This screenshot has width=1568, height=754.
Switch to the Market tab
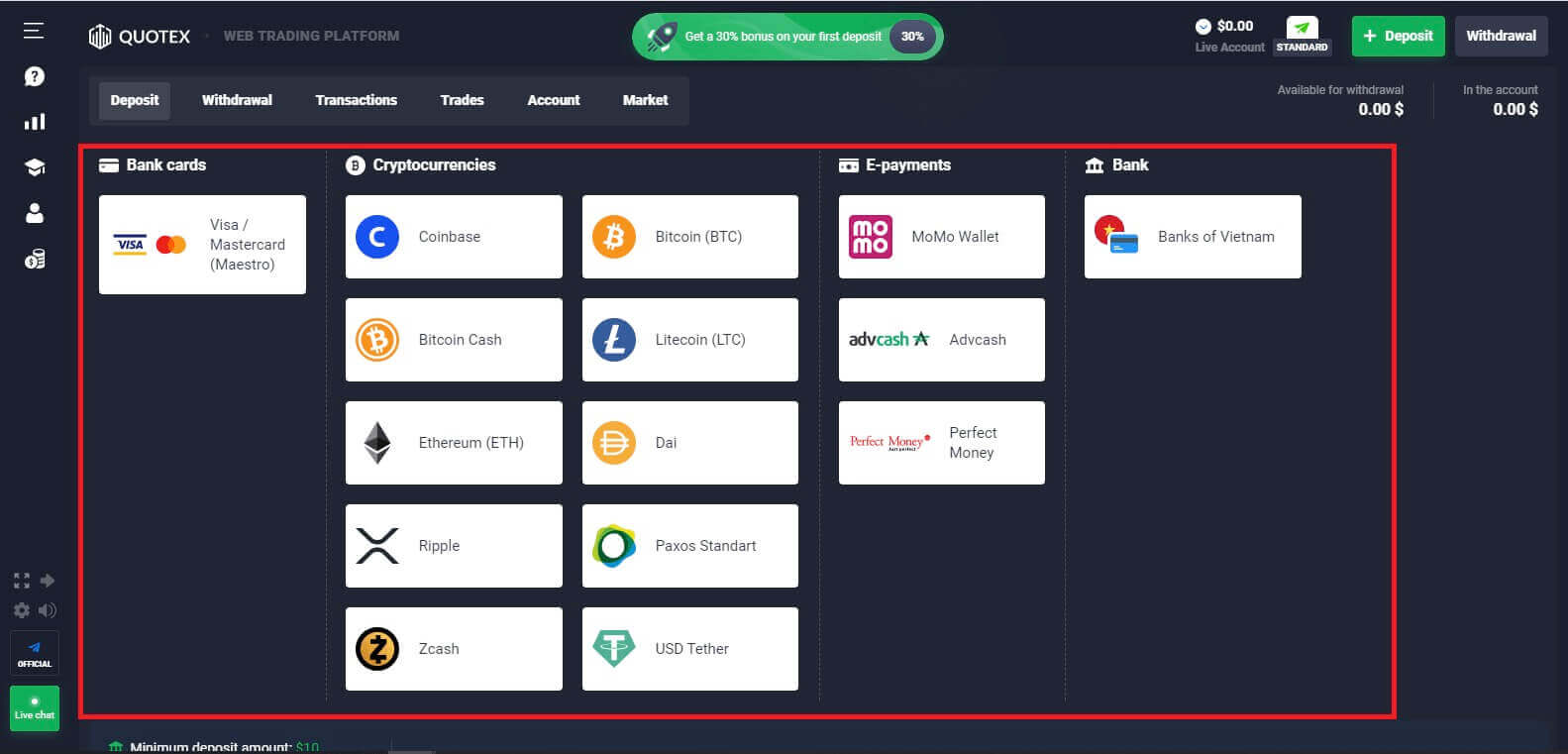[645, 100]
